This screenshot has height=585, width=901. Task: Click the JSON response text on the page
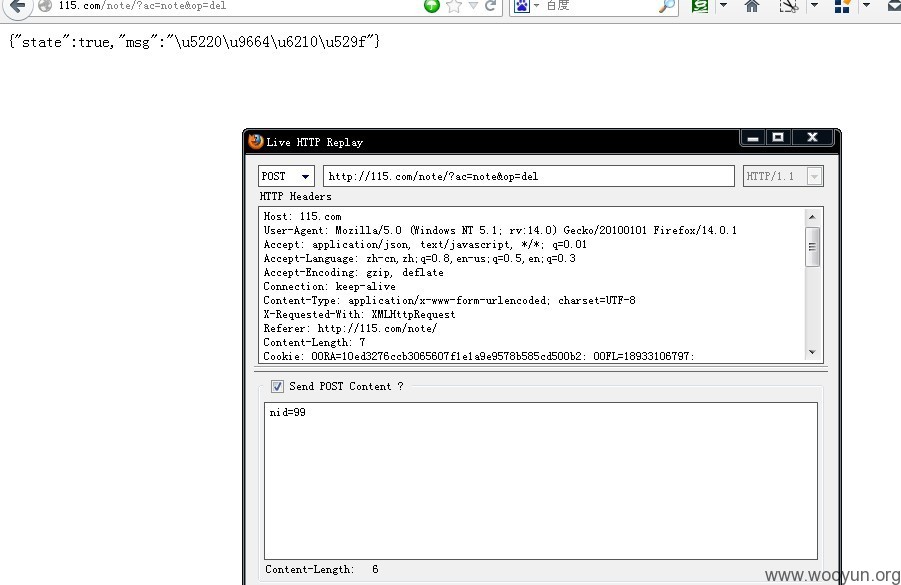click(194, 42)
